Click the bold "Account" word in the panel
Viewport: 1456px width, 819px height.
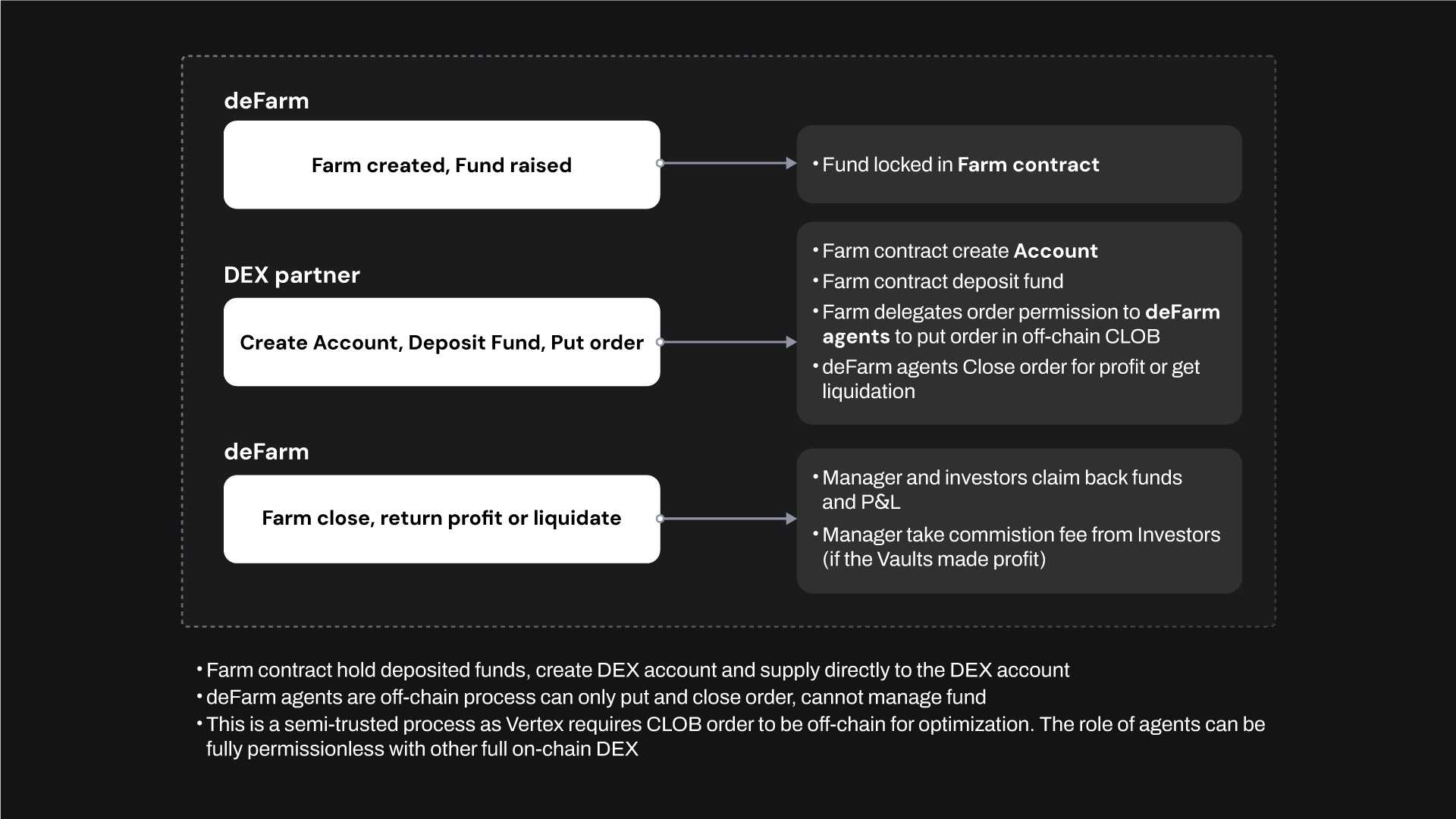(1055, 251)
